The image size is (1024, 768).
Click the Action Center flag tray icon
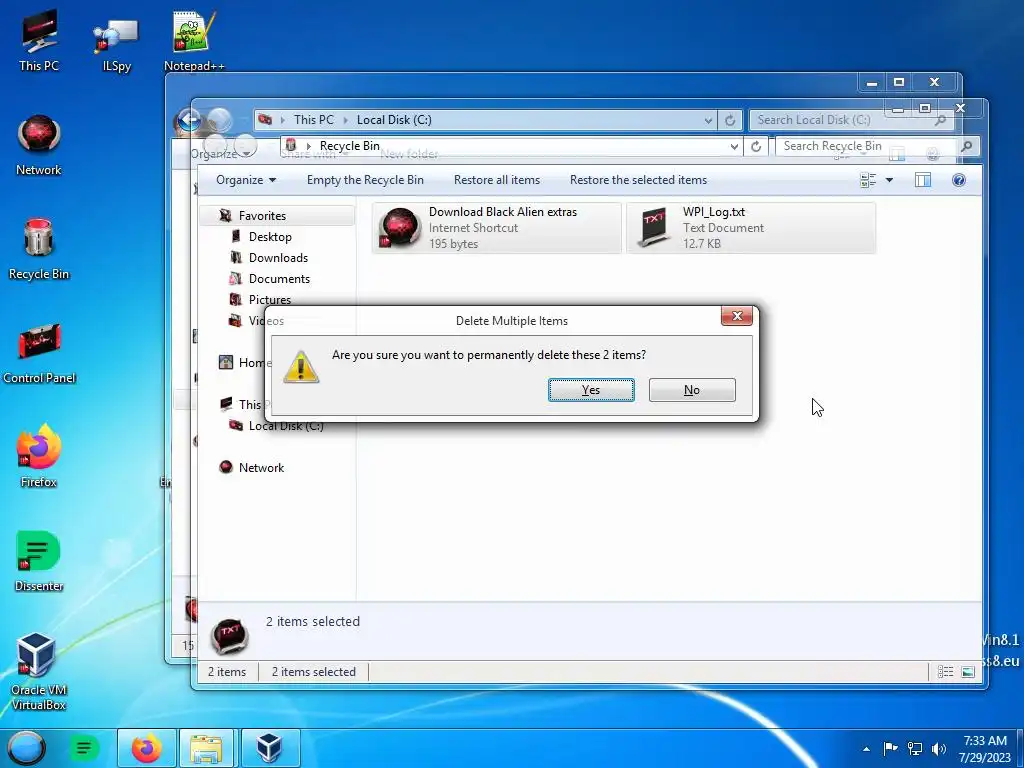click(x=889, y=748)
